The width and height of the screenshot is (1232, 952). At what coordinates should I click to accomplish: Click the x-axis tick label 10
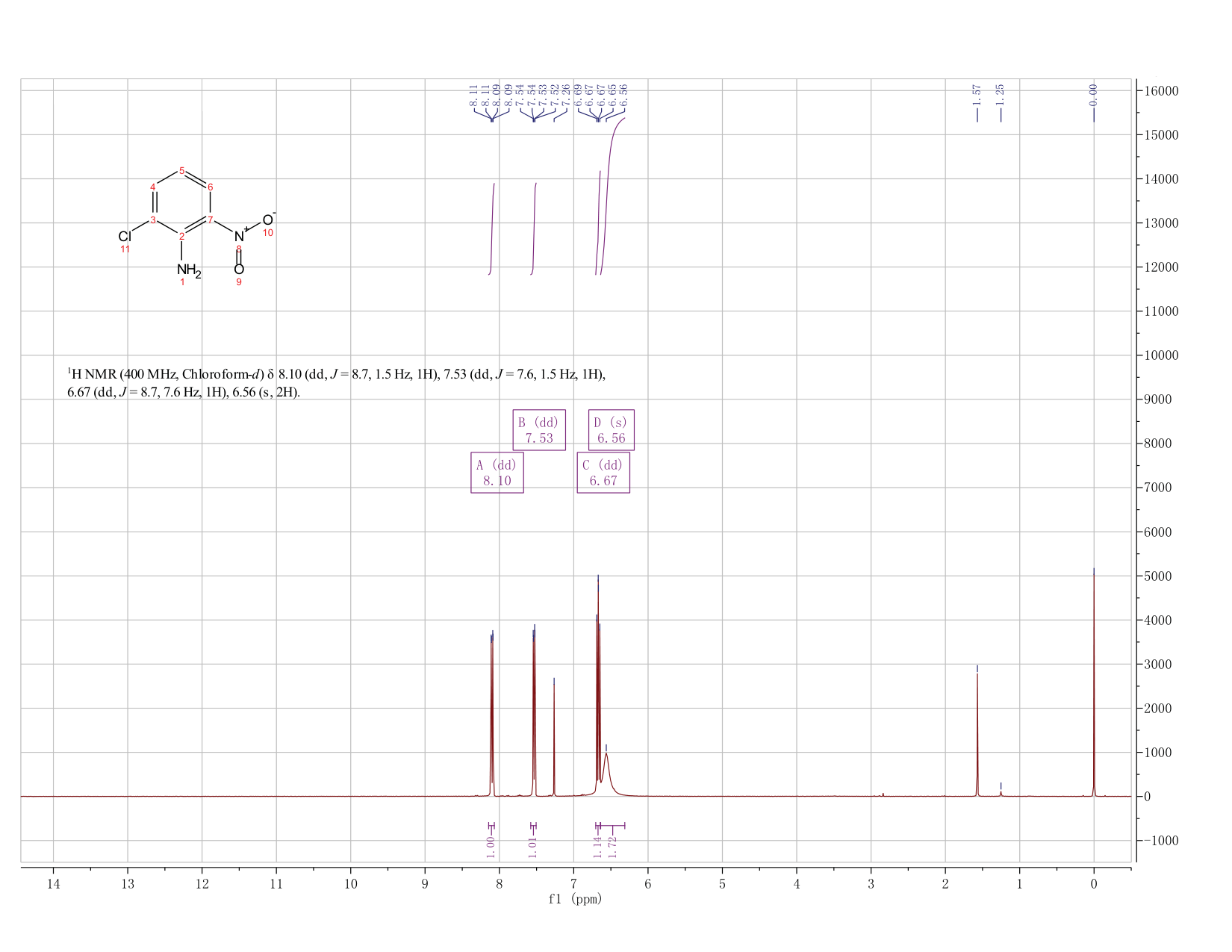point(351,884)
